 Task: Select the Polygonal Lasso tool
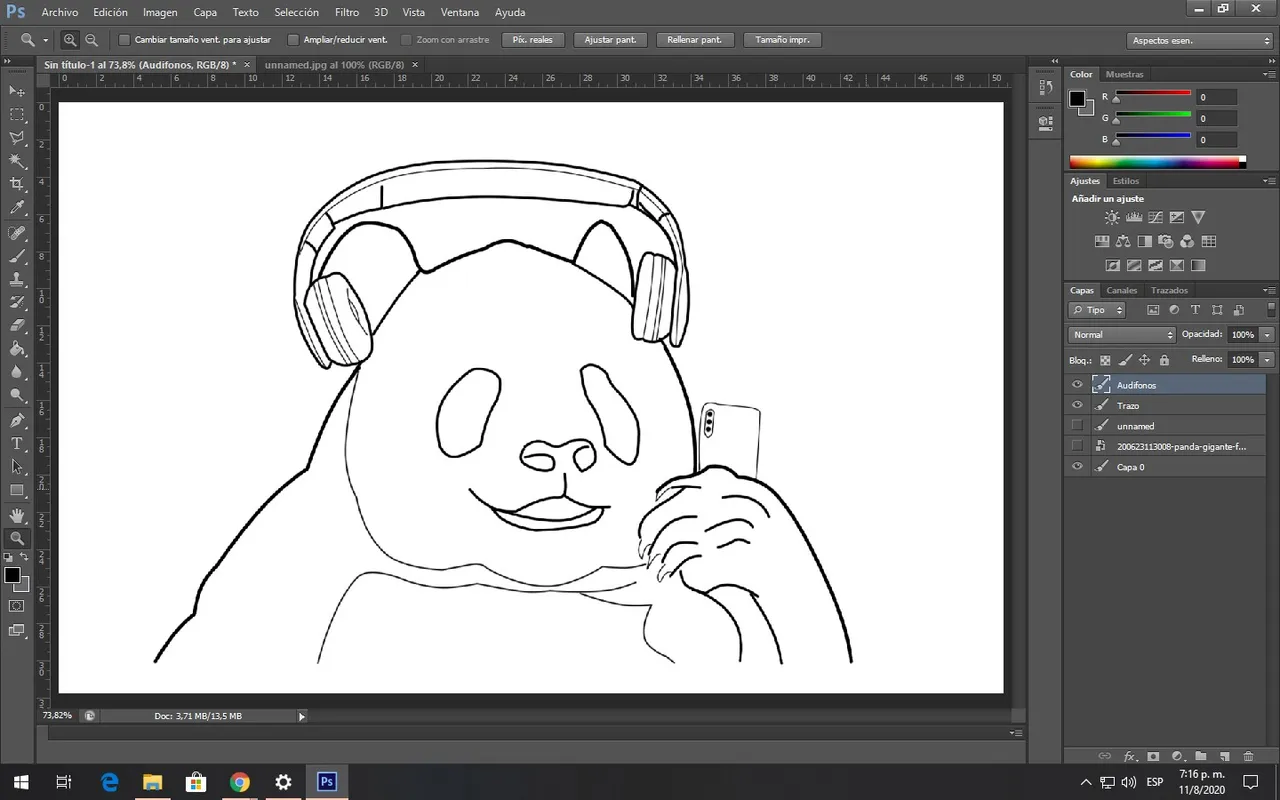pos(17,138)
